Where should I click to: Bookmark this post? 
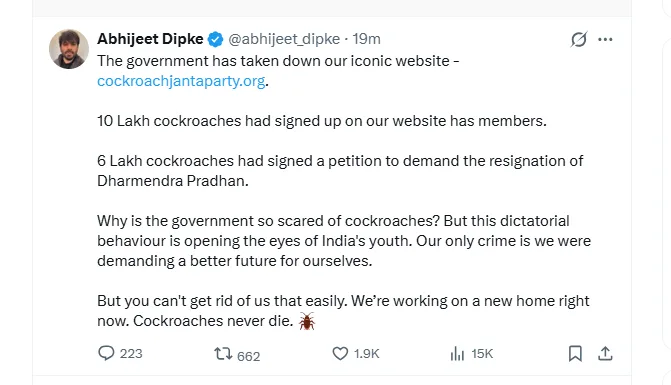575,353
